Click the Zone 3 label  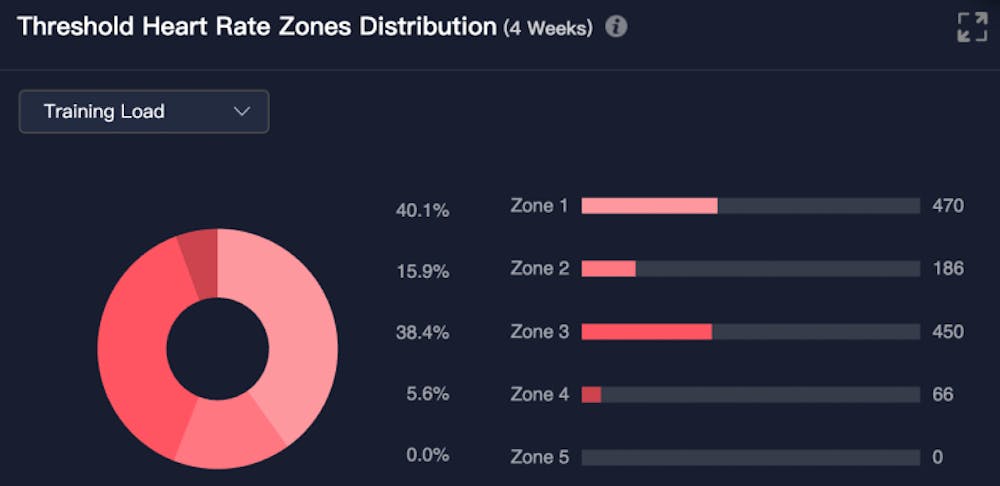[539, 332]
